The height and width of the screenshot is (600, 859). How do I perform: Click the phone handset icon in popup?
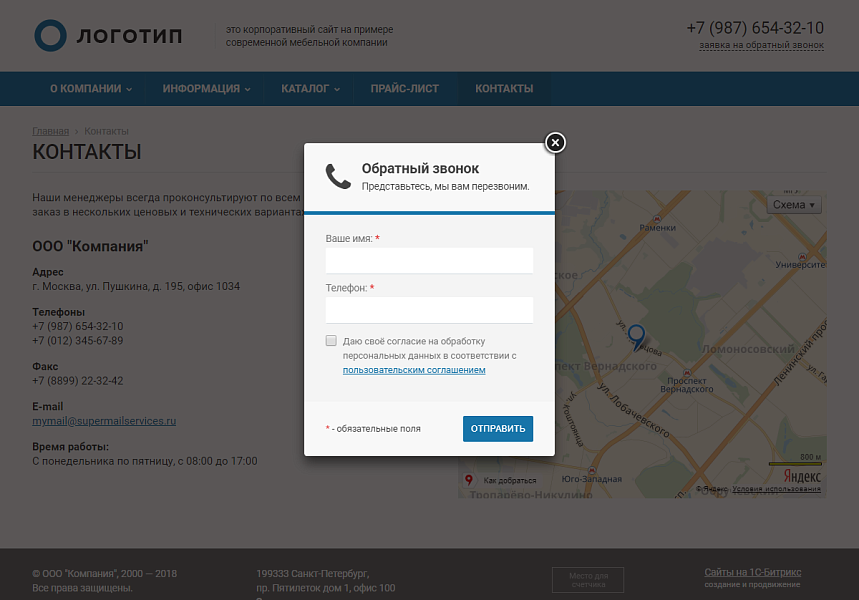click(338, 176)
